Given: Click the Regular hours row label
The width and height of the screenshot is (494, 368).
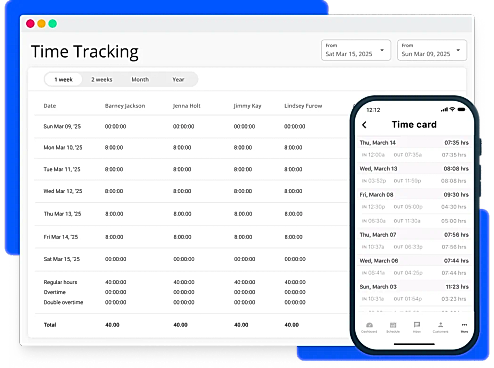Looking at the screenshot, I should point(60,282).
